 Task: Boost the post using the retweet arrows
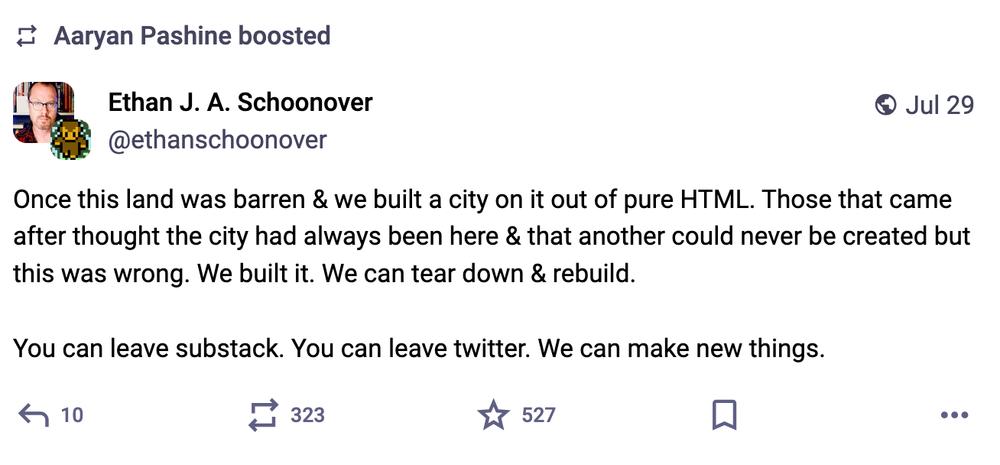263,415
